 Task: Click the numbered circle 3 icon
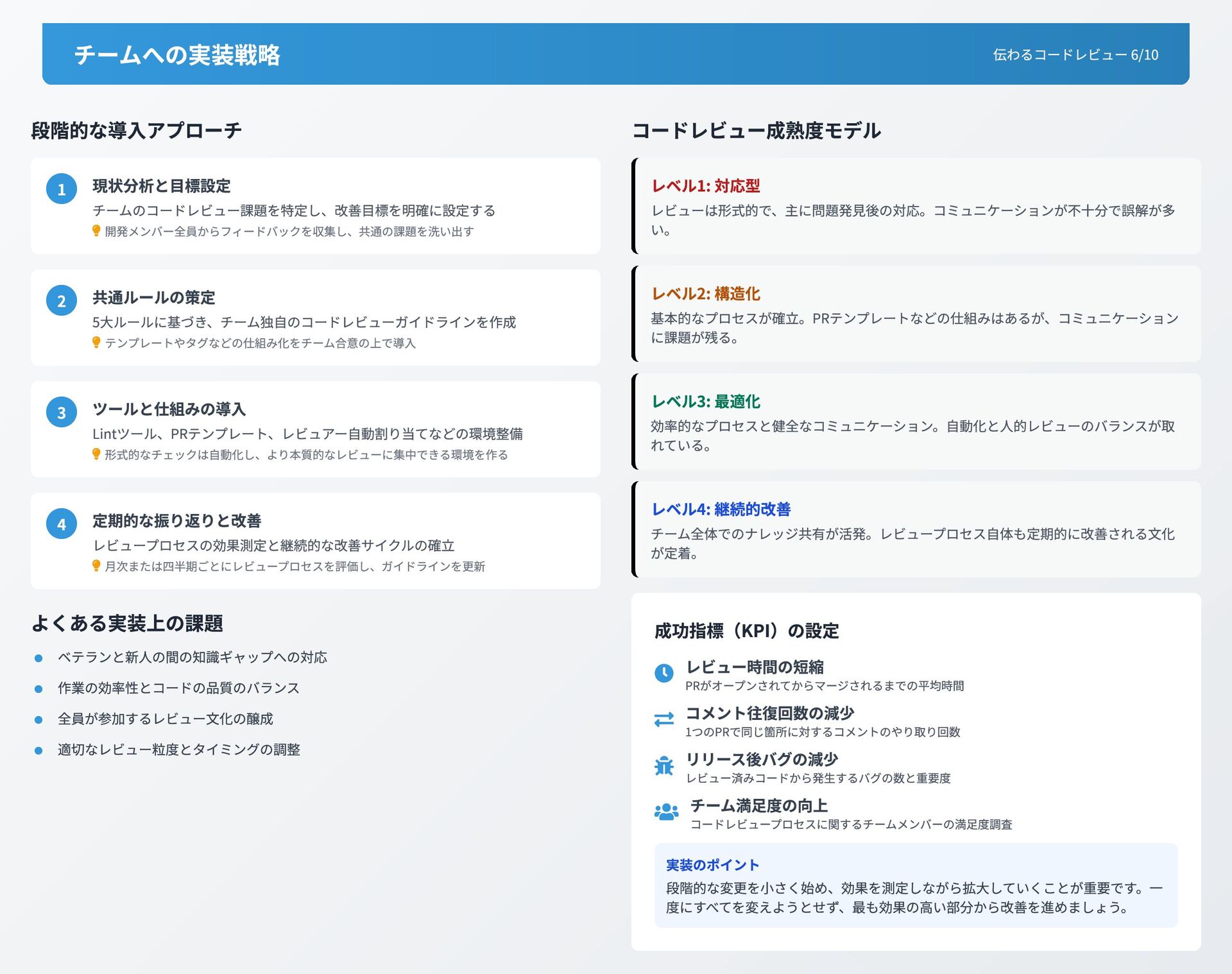pos(62,413)
